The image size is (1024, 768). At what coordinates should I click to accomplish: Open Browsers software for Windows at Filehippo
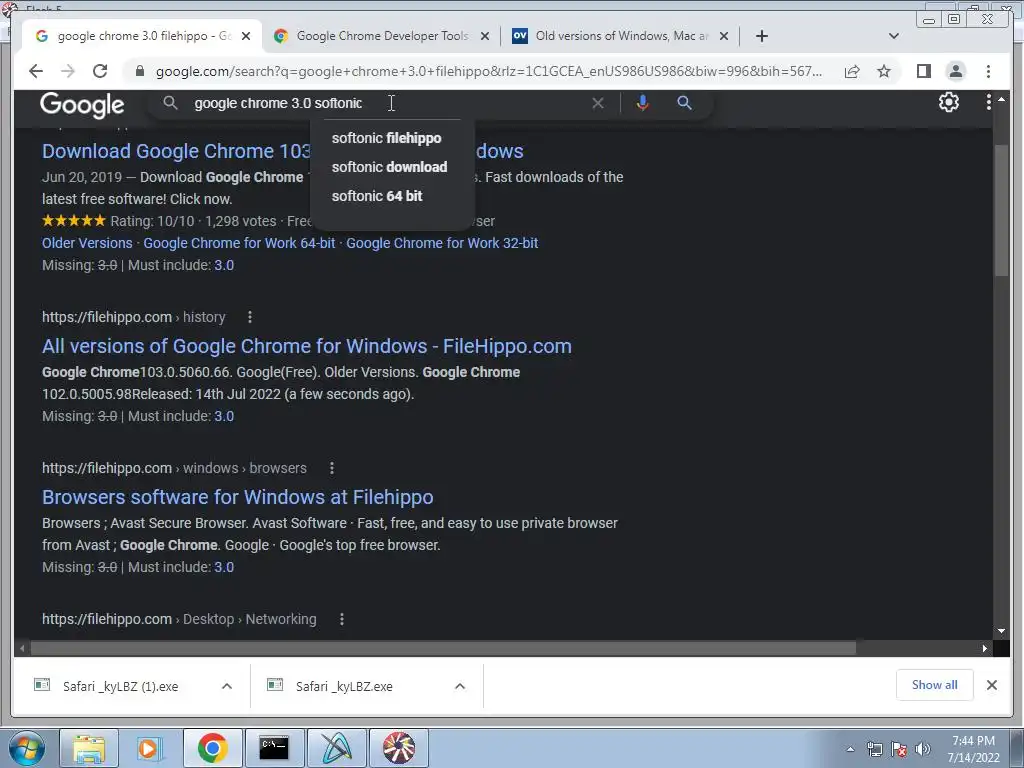coord(238,497)
